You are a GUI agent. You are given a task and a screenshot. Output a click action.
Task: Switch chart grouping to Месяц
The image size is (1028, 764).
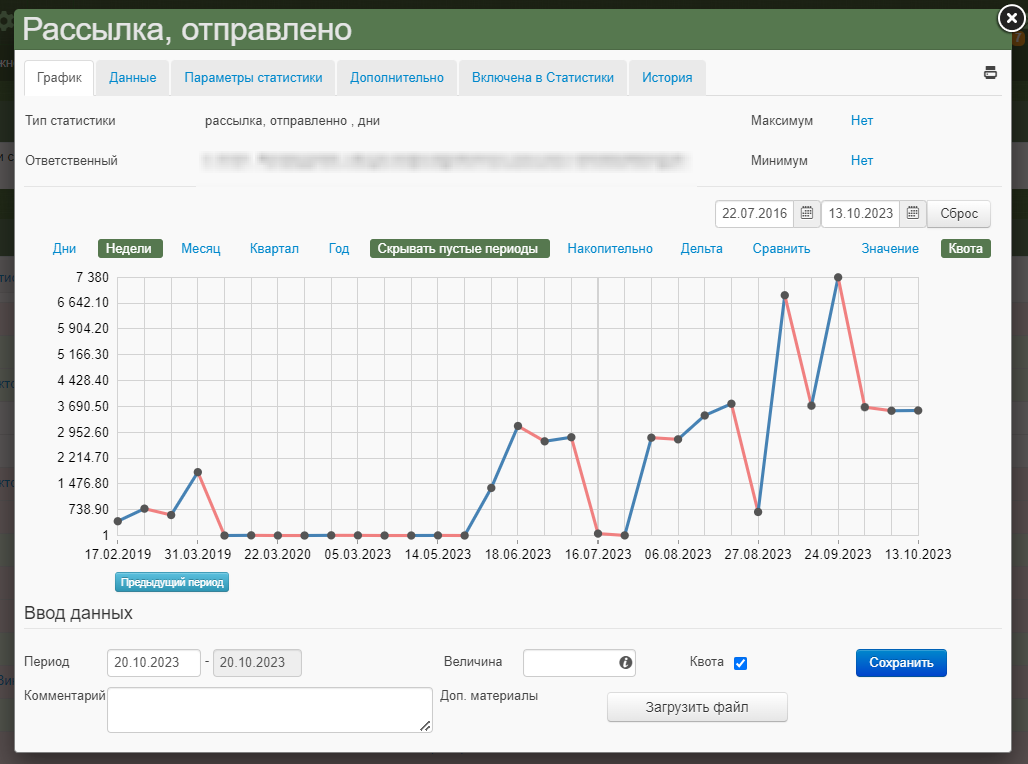(x=201, y=249)
